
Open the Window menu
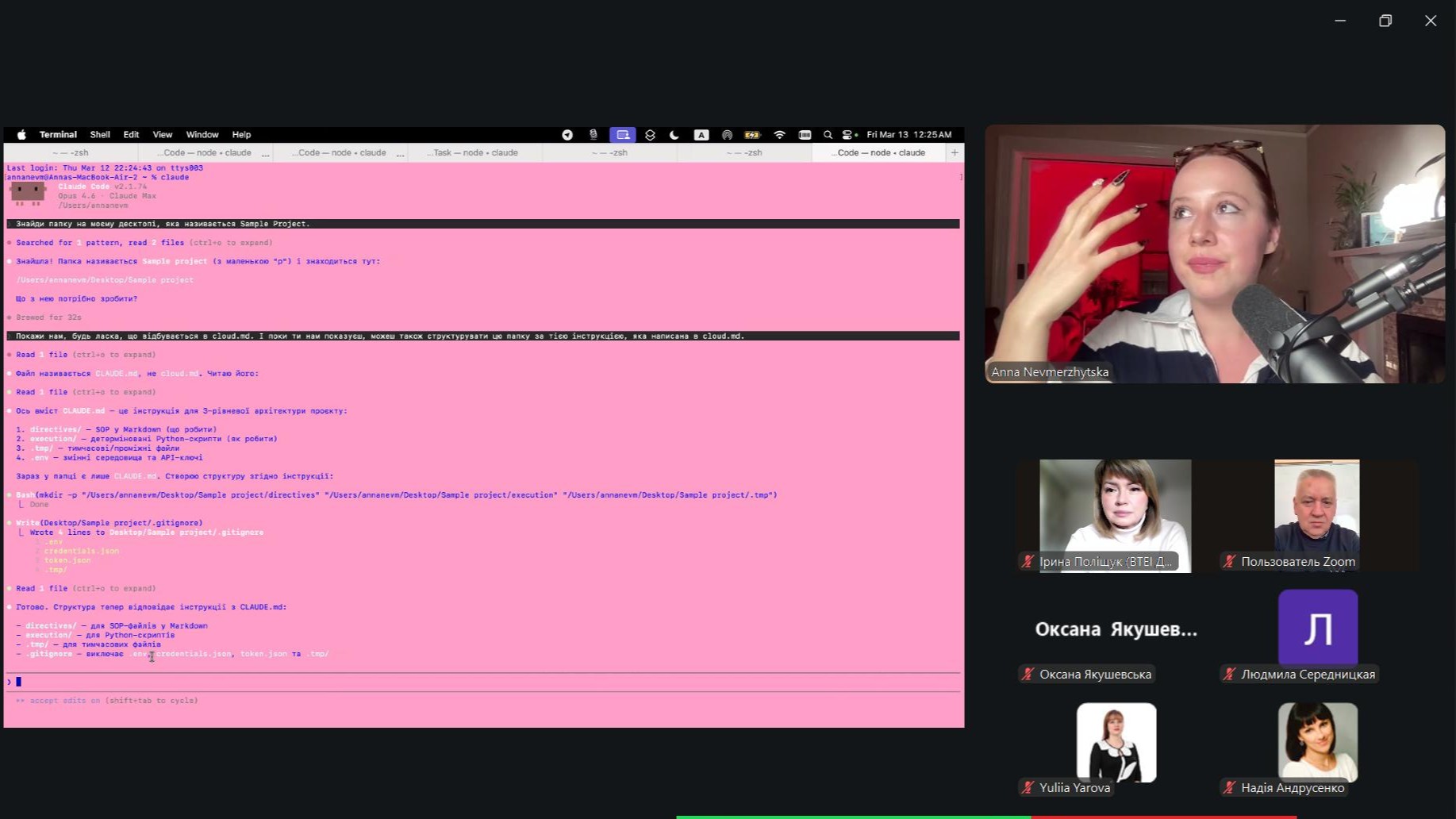pyautogui.click(x=202, y=135)
